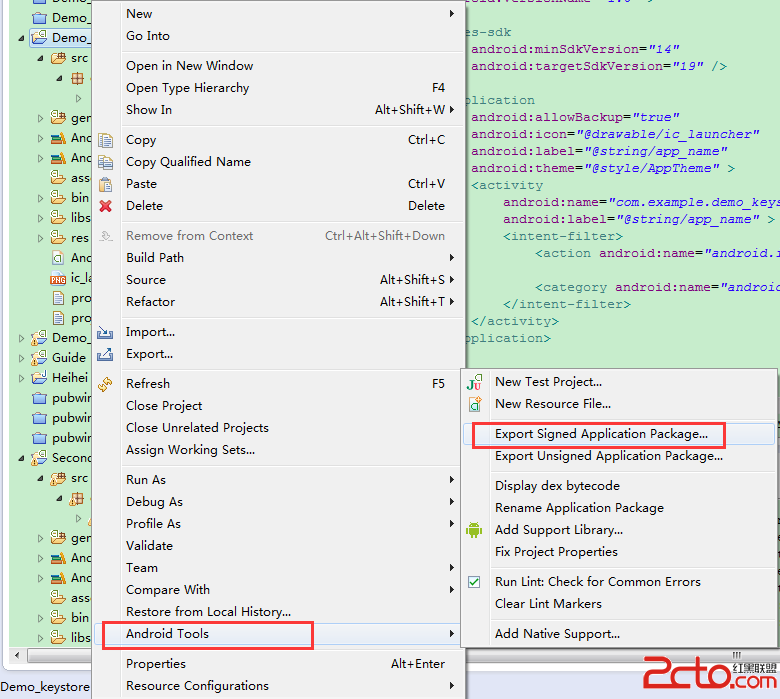Click the upper bin folder icon

pyautogui.click(x=58, y=198)
